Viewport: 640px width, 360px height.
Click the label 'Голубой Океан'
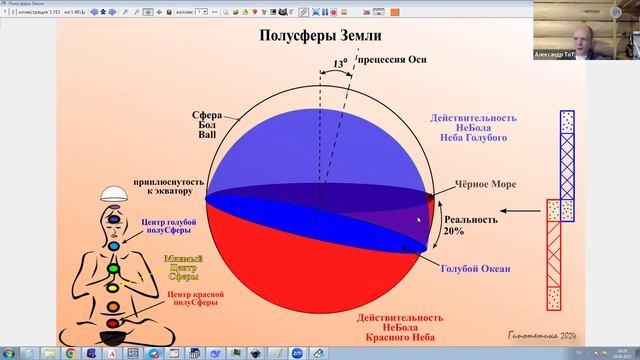476,269
